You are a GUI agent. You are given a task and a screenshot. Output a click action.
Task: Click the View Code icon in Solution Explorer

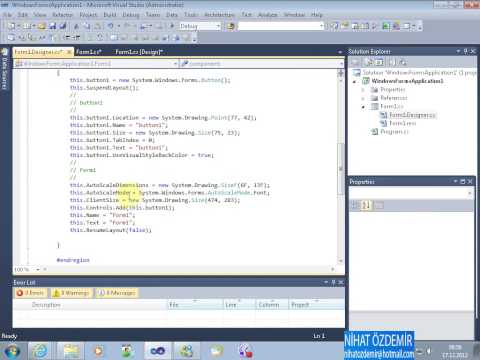(392, 62)
